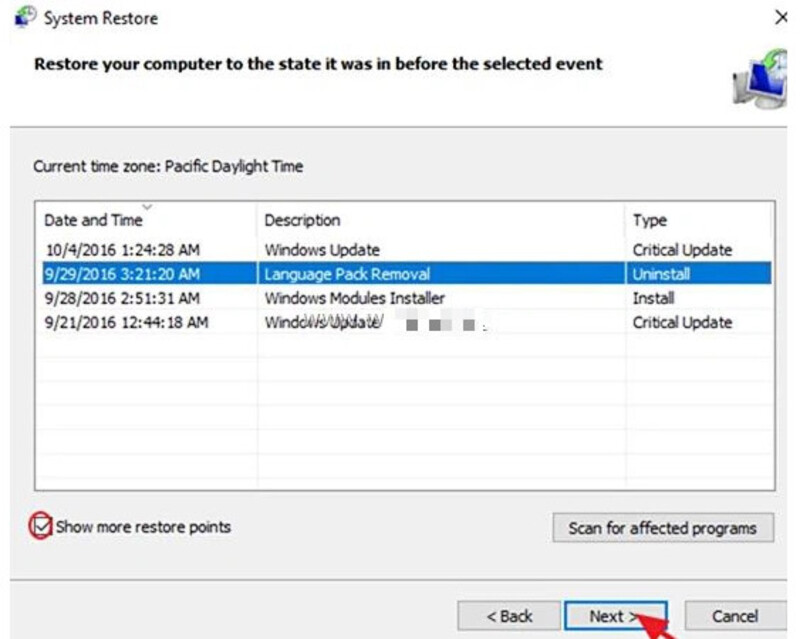The width and height of the screenshot is (800, 639).
Task: Click Critical Update in the 10/4/2016 row
Action: pyautogui.click(x=682, y=250)
